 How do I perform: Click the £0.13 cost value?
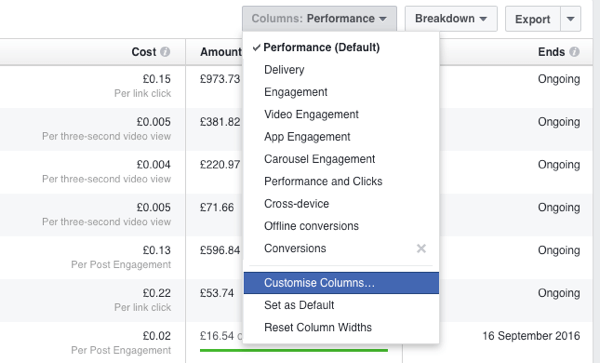[157, 251]
